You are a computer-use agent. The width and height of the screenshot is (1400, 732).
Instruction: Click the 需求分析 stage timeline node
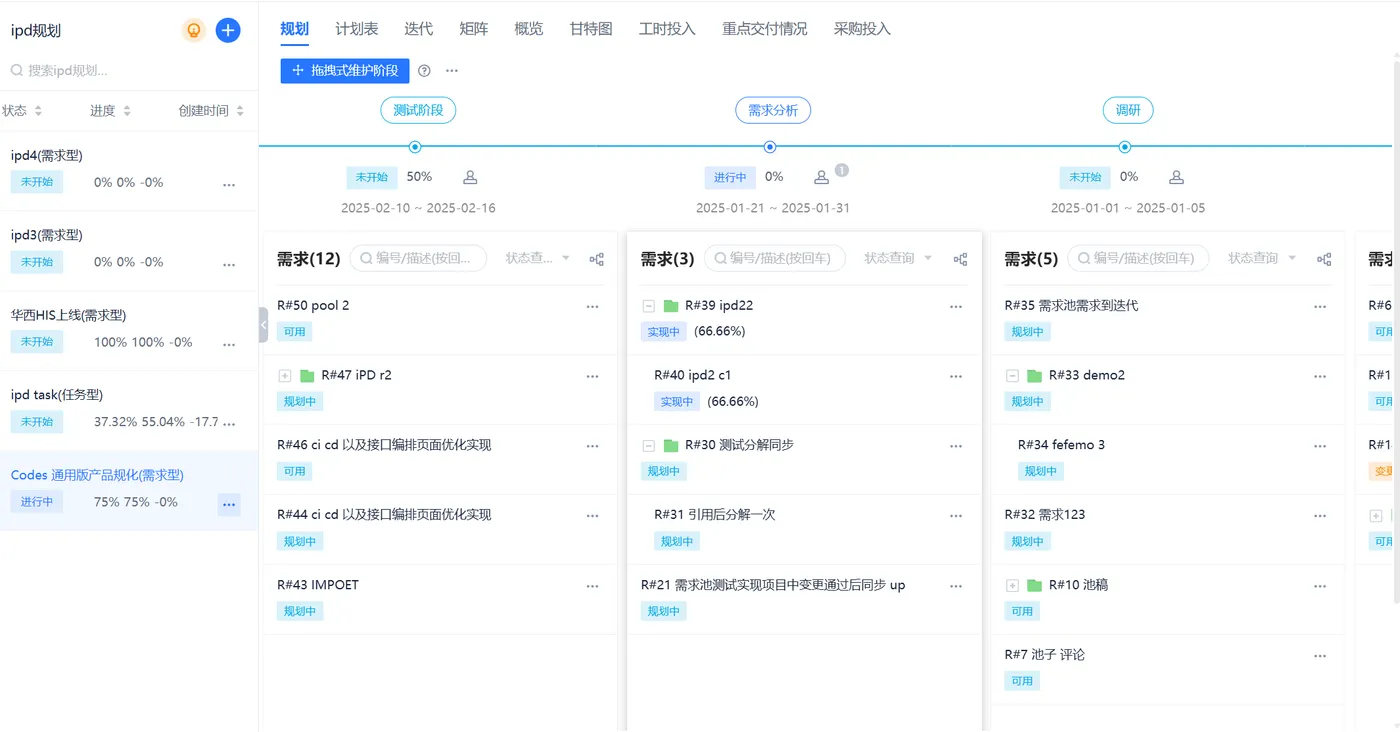click(x=770, y=147)
